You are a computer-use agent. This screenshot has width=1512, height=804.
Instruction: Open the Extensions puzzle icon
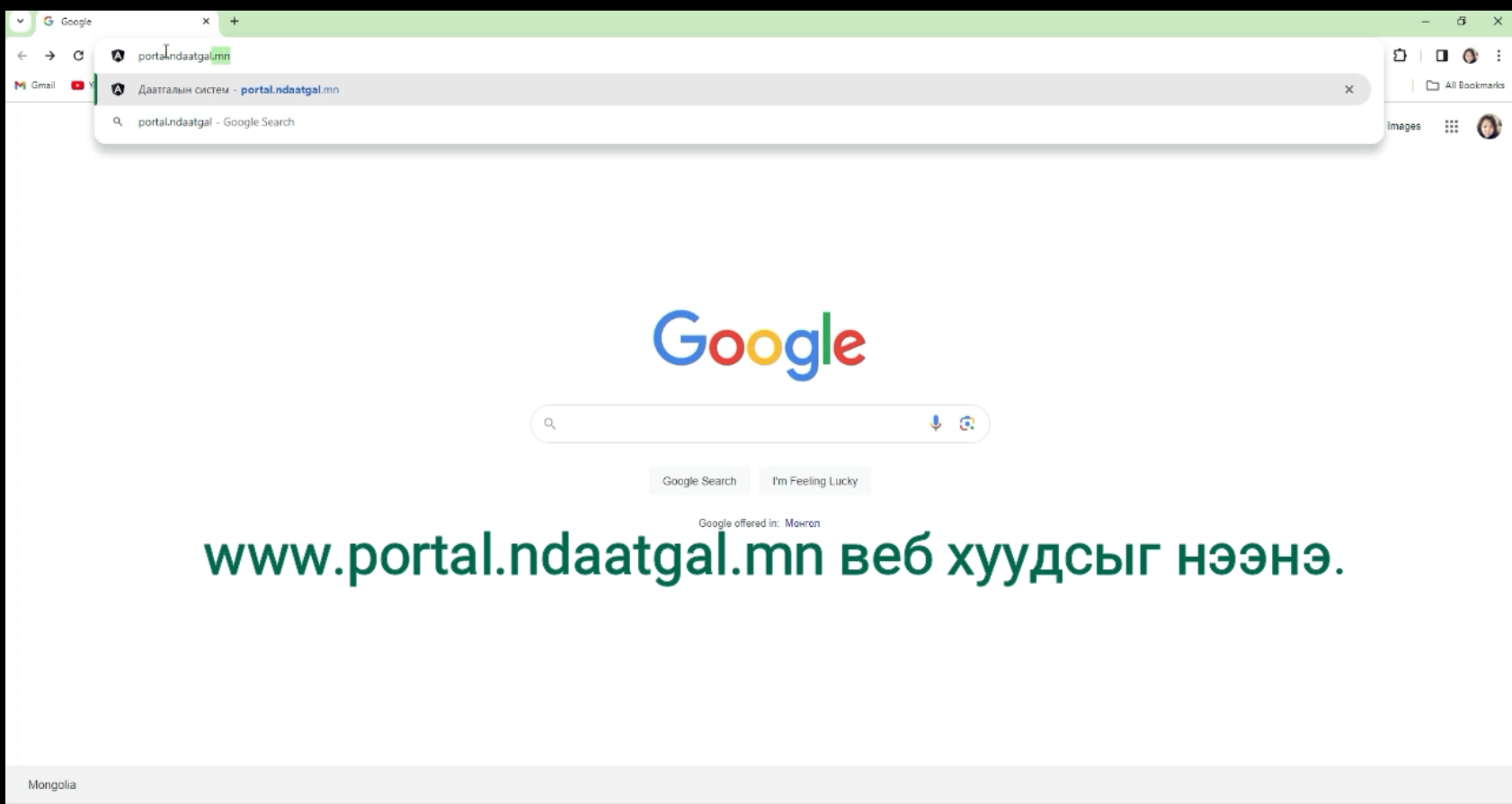[x=1400, y=56]
